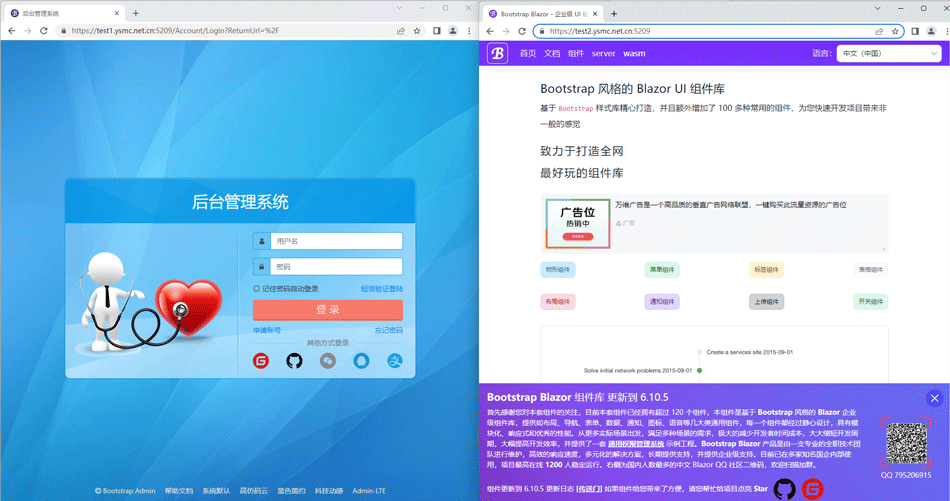Reload the left browser window page
Screen dimensions: 950x501
pos(44,30)
